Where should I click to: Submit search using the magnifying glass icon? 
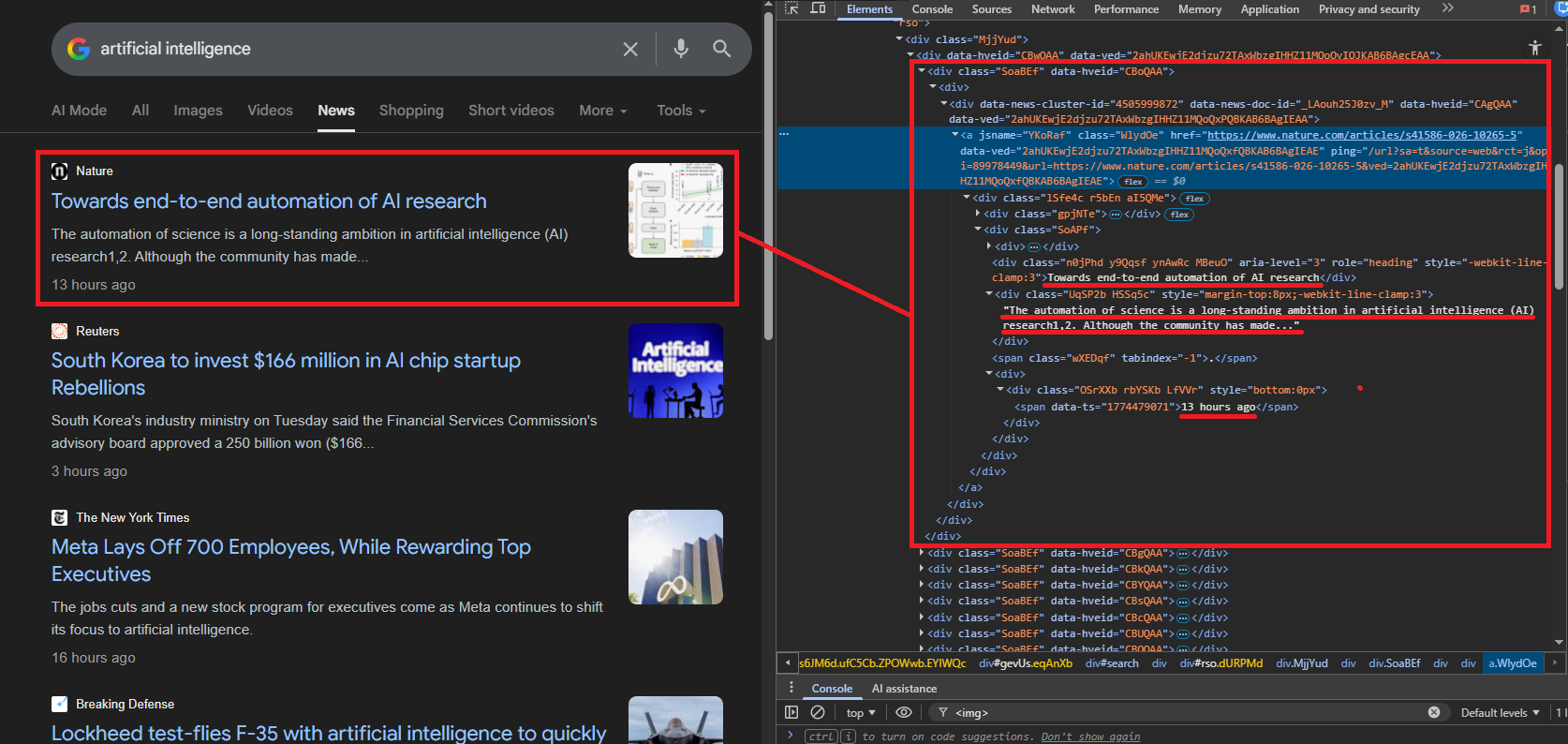(721, 49)
